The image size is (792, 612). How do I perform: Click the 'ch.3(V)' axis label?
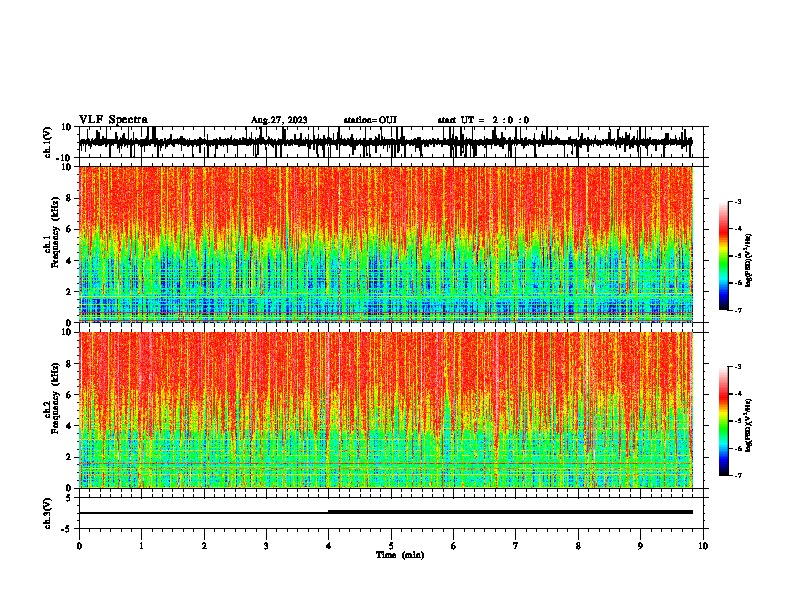point(48,513)
